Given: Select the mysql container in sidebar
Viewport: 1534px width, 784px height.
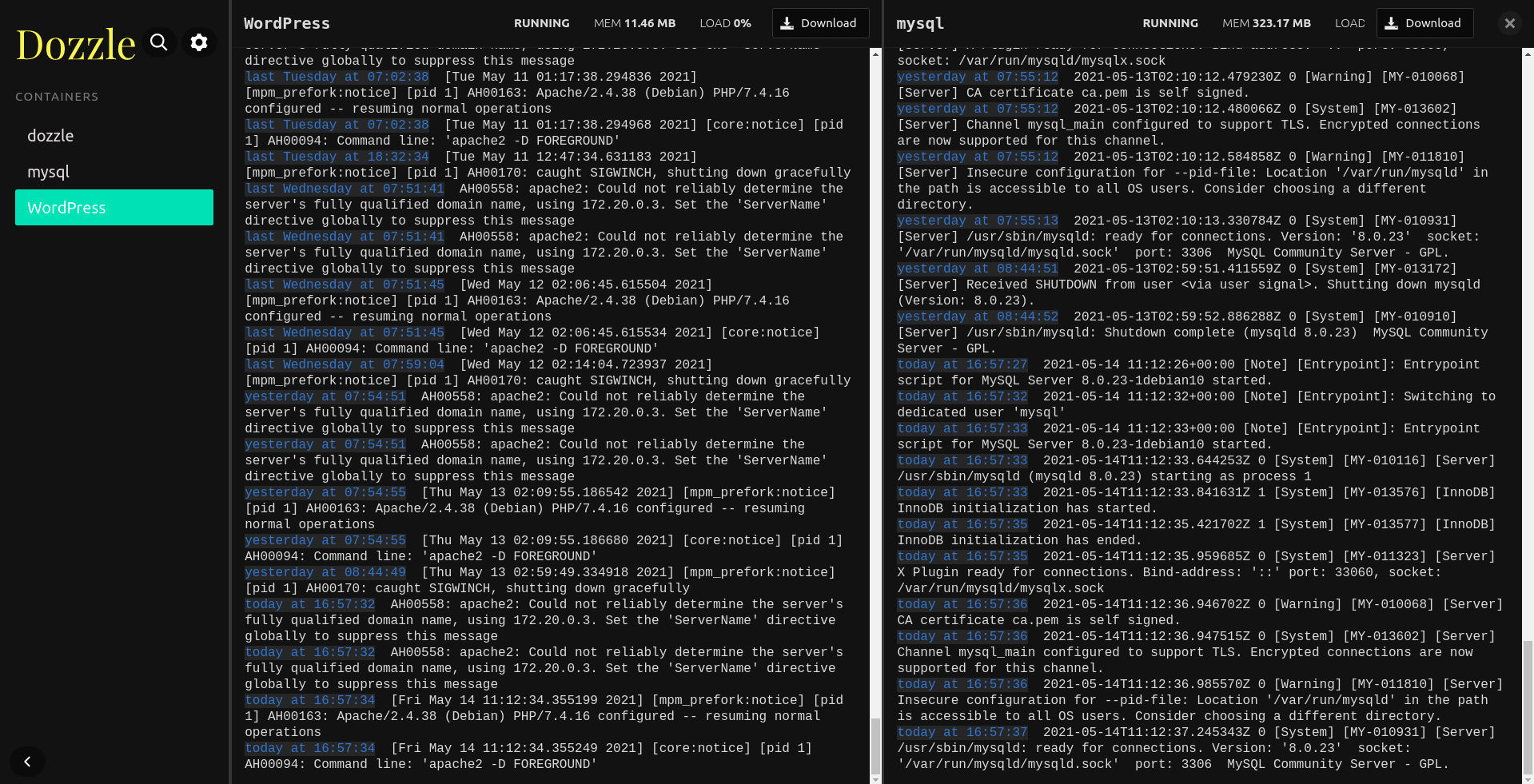Looking at the screenshot, I should pyautogui.click(x=49, y=172).
